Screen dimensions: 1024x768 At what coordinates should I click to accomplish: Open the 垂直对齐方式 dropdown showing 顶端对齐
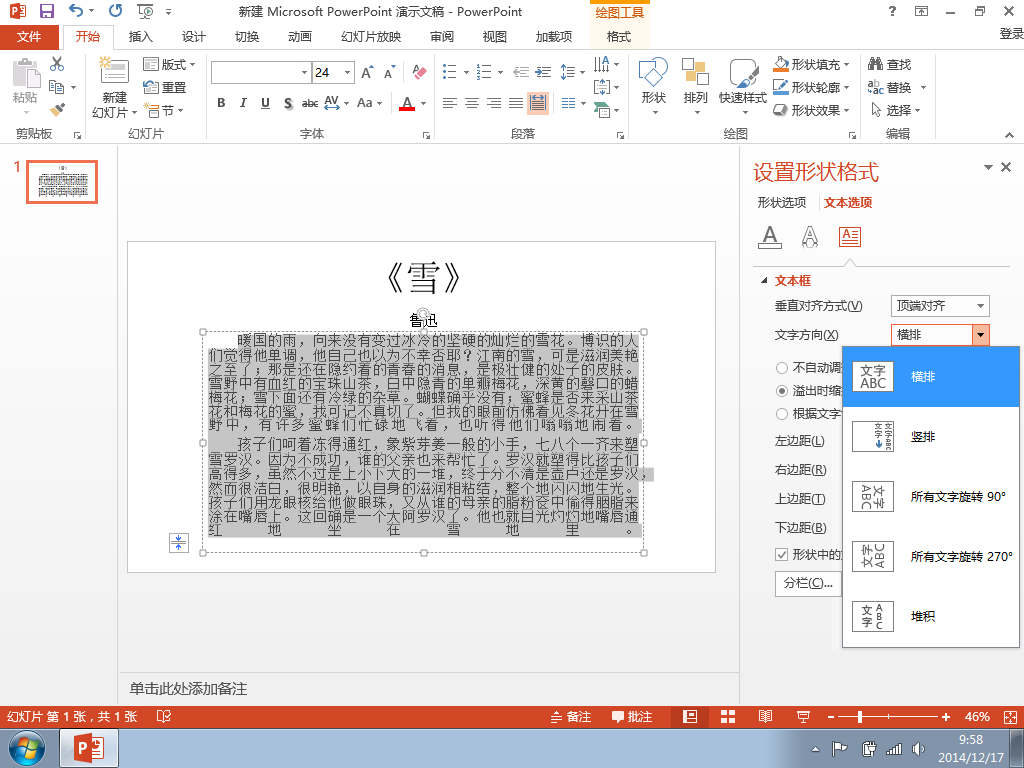click(x=940, y=306)
